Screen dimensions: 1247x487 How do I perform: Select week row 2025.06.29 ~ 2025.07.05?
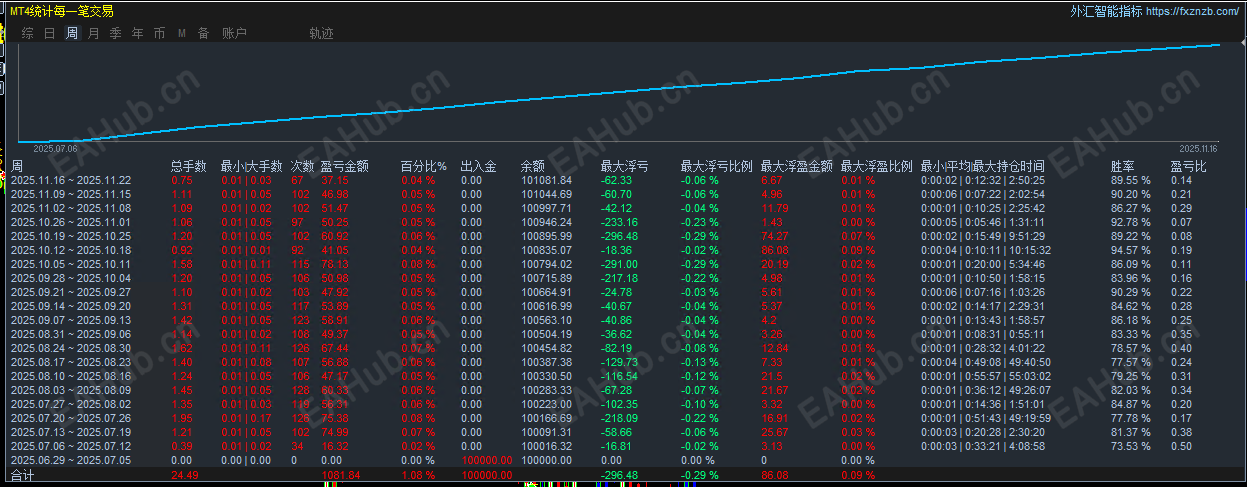pos(71,460)
